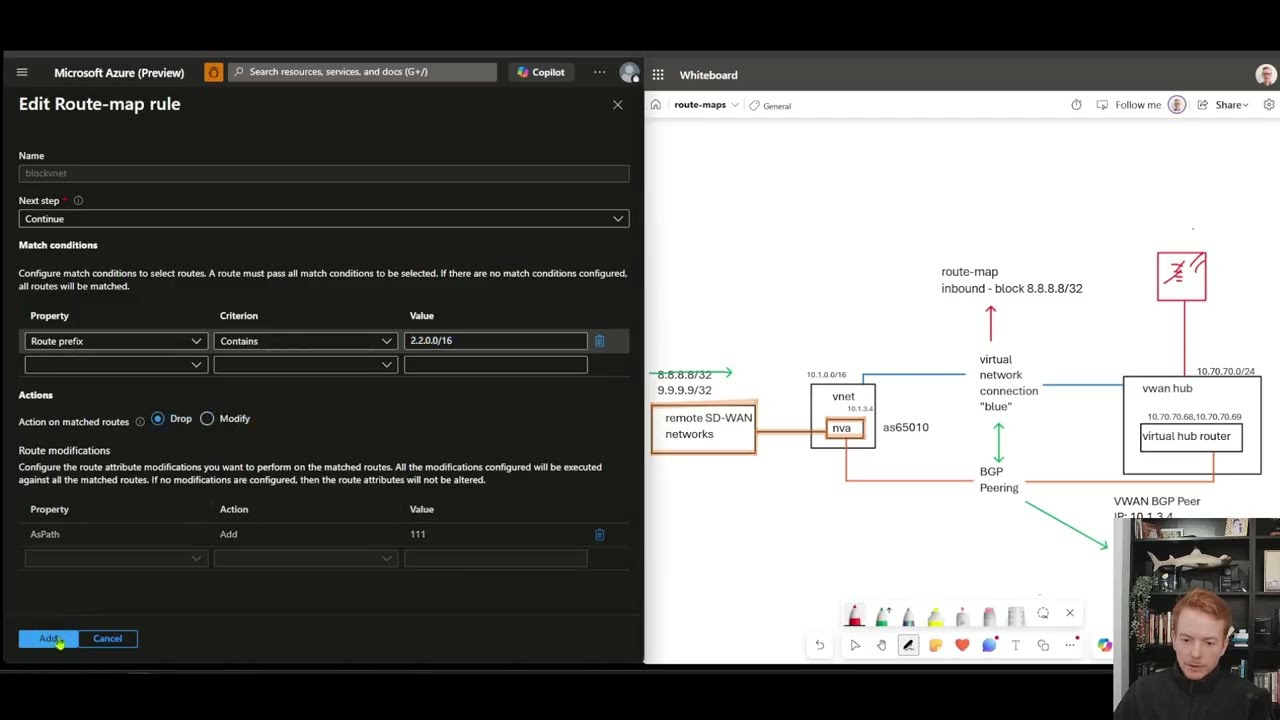Undo the last whiteboard action
The height and width of the screenshot is (720, 1280).
click(820, 645)
